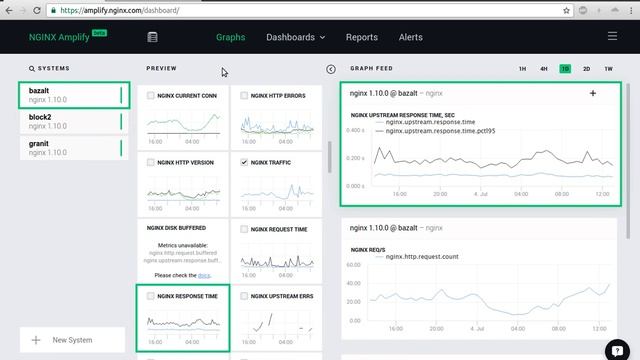Click the secure padlock icon in address bar
Viewport: 640px width, 360px height.
click(x=53, y=11)
